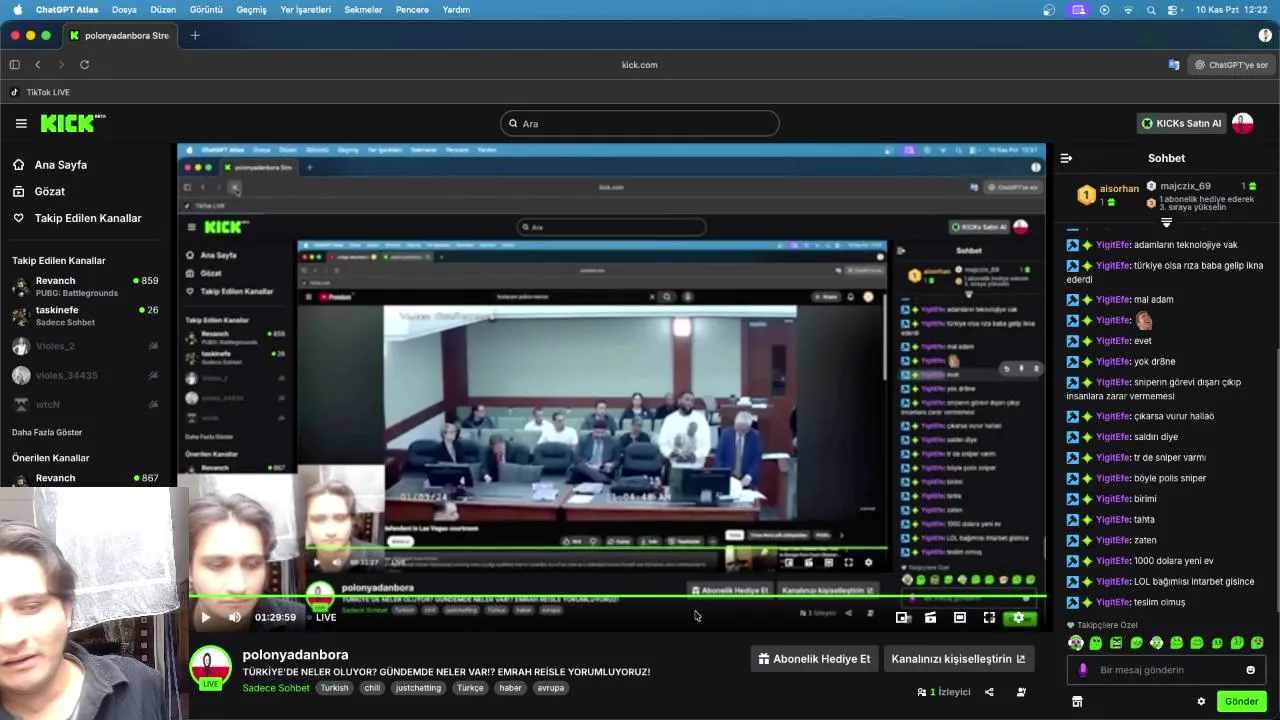1280x720 pixels.
Task: Click the Gönder send button
Action: tap(1241, 701)
